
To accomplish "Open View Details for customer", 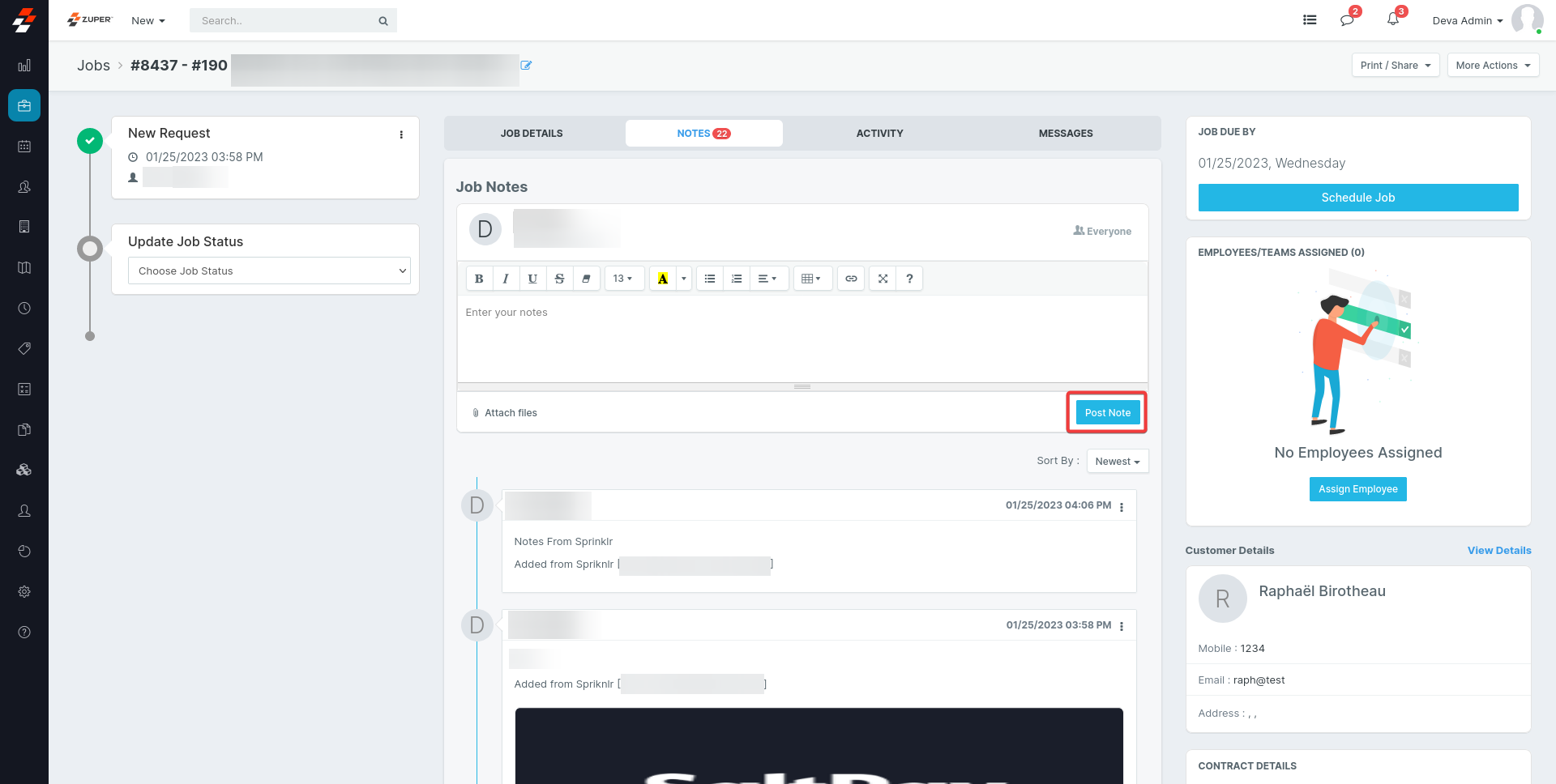I will 1499,551.
